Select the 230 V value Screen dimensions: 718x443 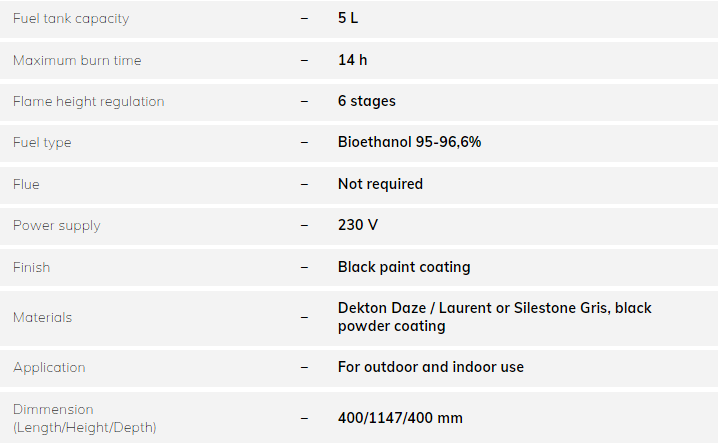(358, 225)
